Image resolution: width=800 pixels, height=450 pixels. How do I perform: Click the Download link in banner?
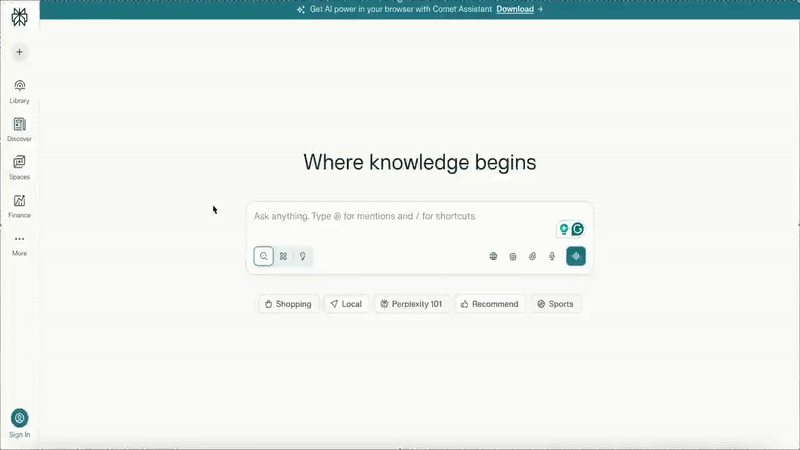(x=515, y=9)
